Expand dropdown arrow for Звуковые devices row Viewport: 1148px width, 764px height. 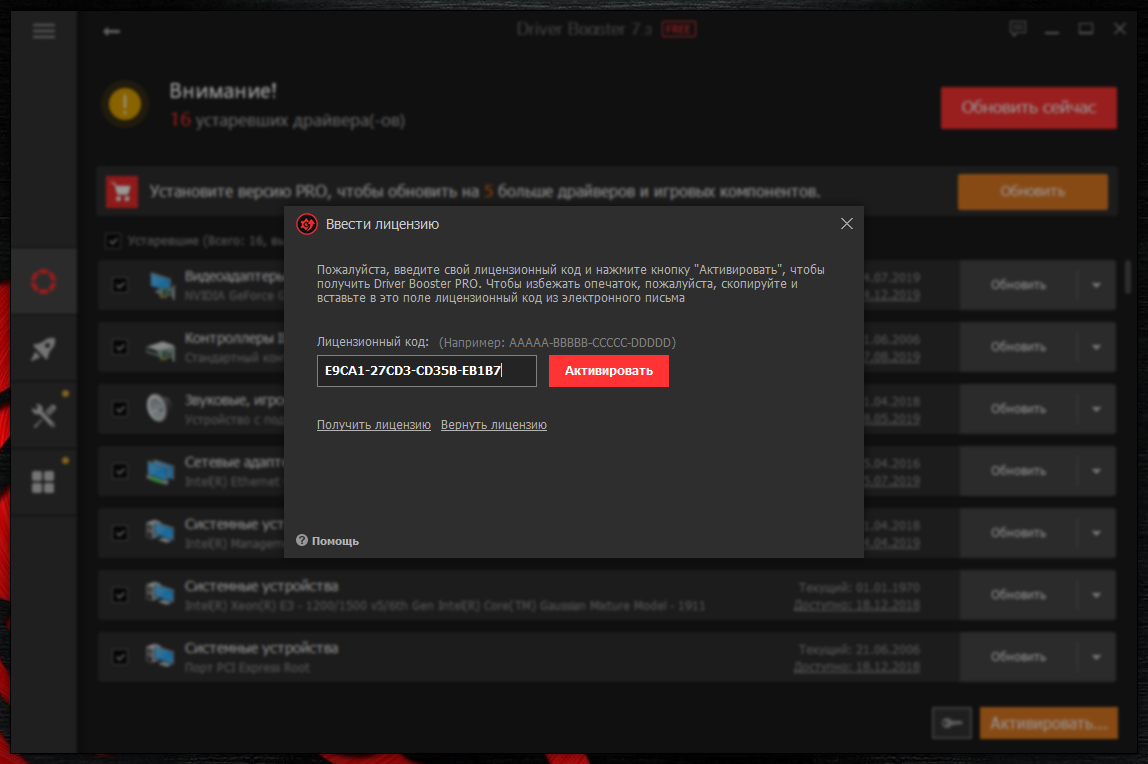pyautogui.click(x=1096, y=409)
